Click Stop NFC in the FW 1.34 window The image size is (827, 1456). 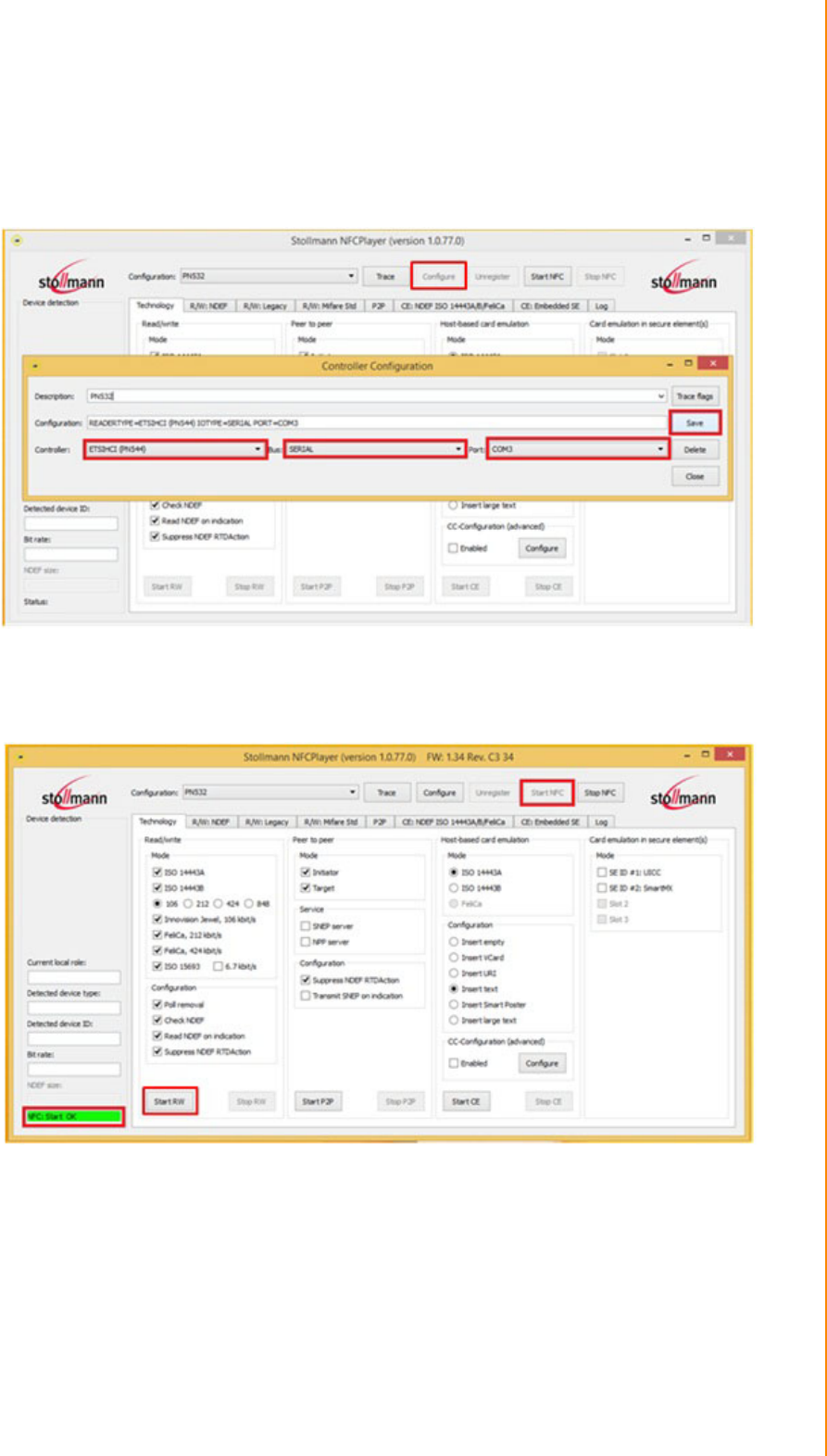[x=600, y=793]
